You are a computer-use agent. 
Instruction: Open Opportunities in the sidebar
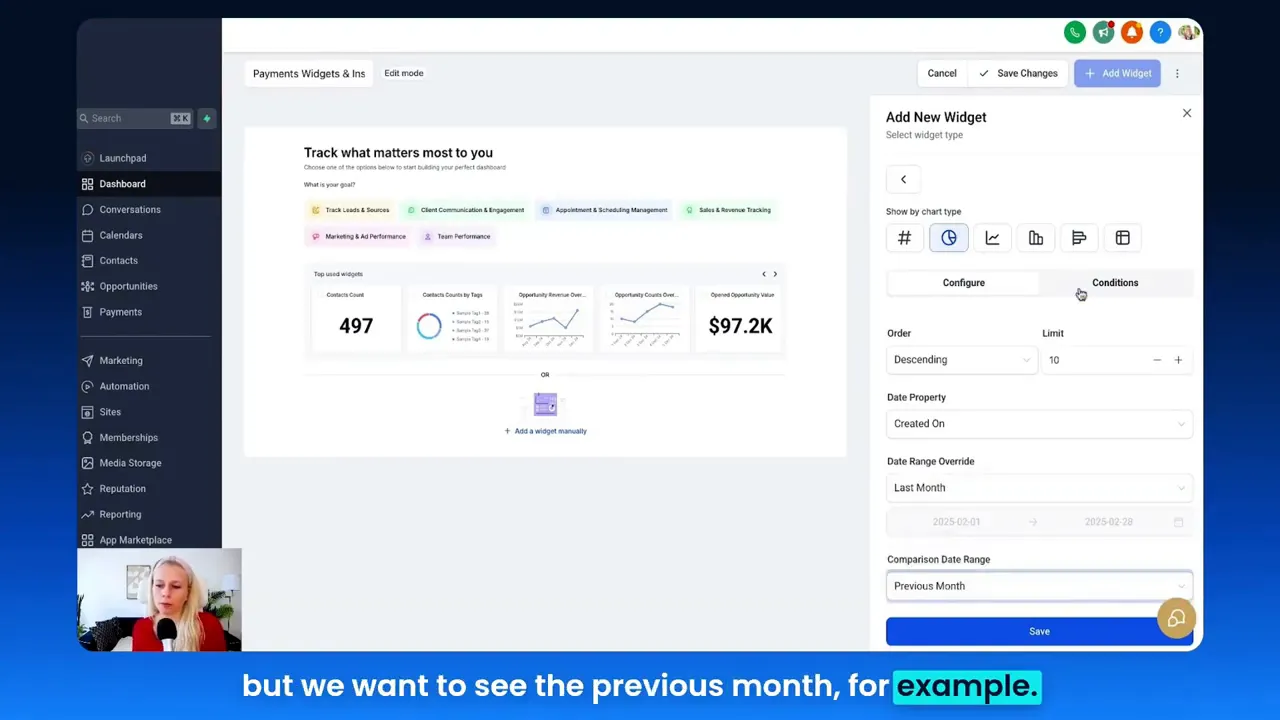pos(149,286)
